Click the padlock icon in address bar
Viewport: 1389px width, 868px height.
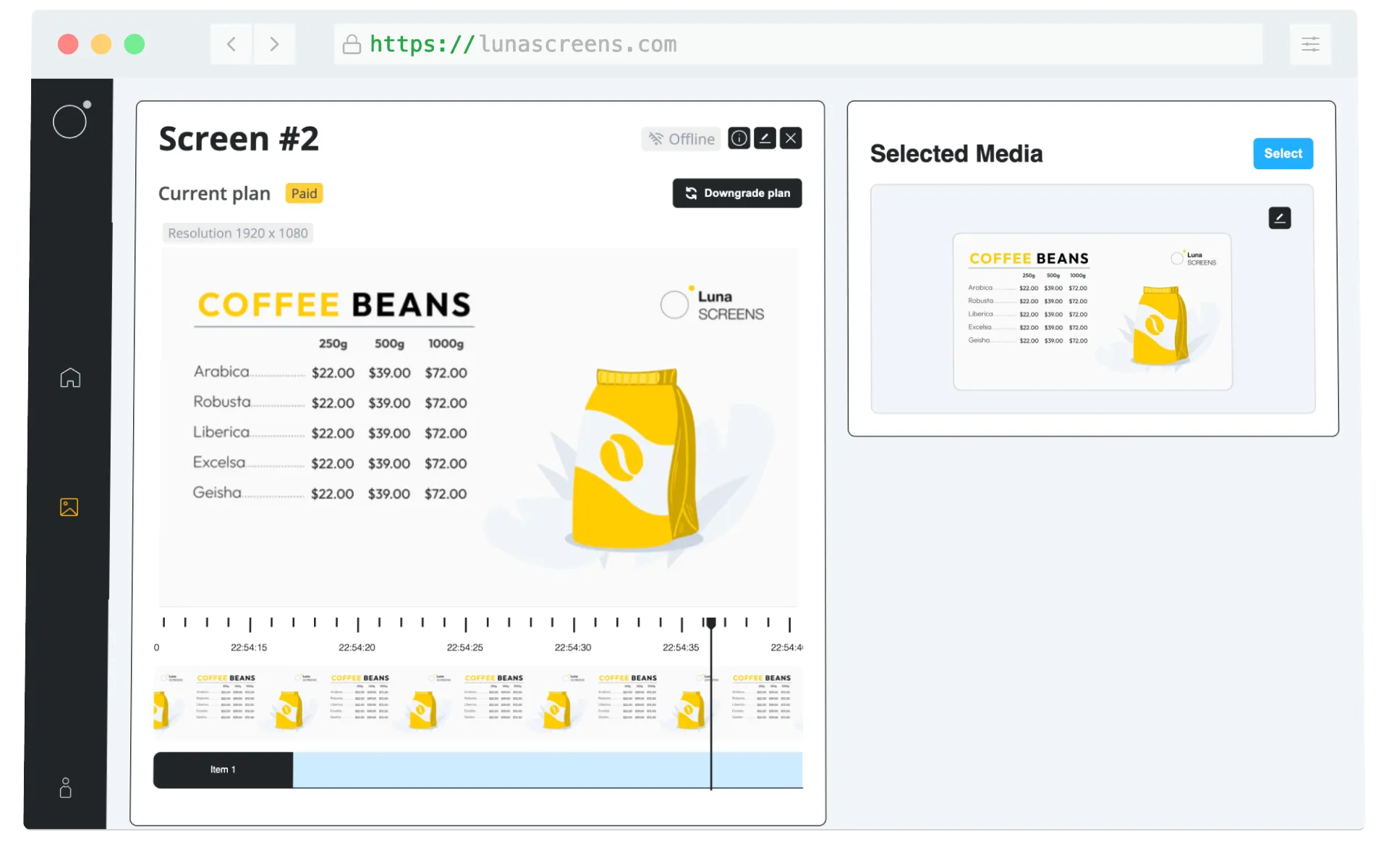352,44
